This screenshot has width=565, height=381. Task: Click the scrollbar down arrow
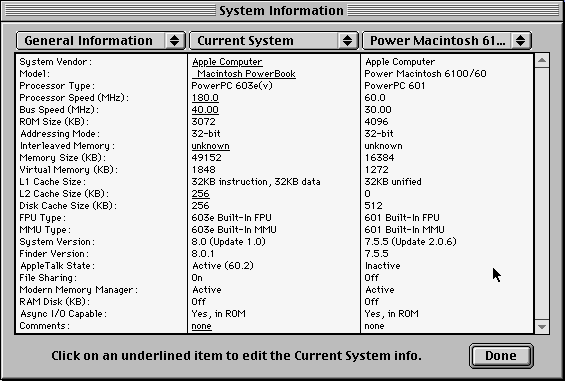coord(542,327)
